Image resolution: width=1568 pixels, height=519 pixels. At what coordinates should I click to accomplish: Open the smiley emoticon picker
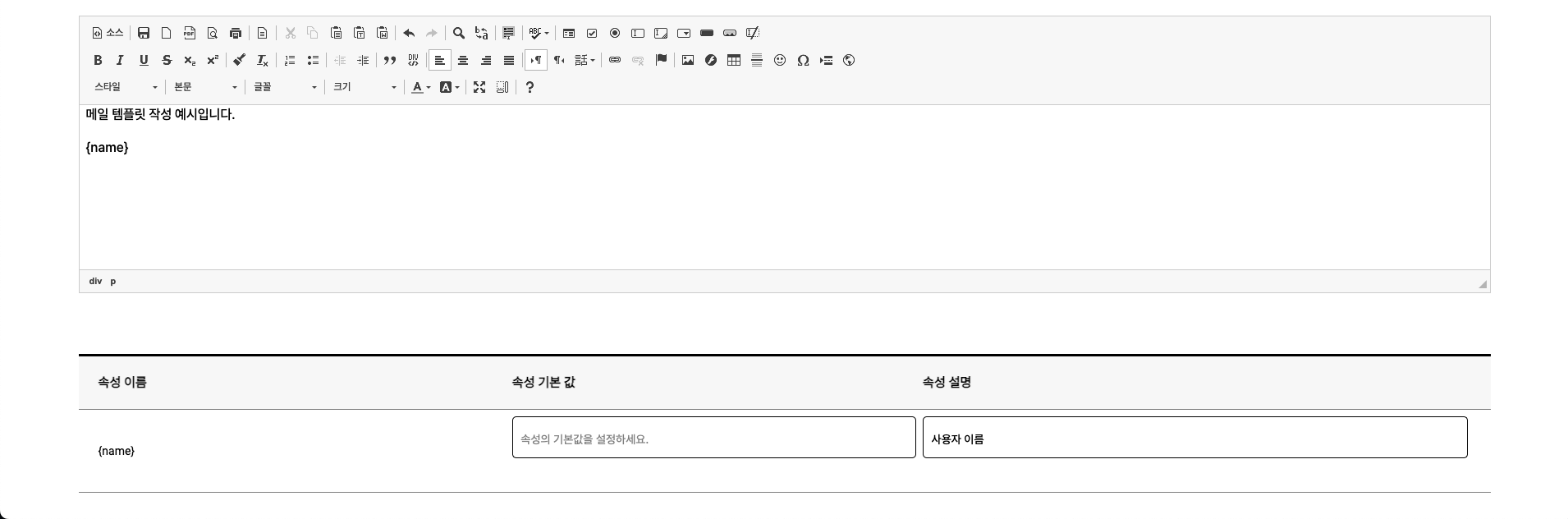click(780, 60)
